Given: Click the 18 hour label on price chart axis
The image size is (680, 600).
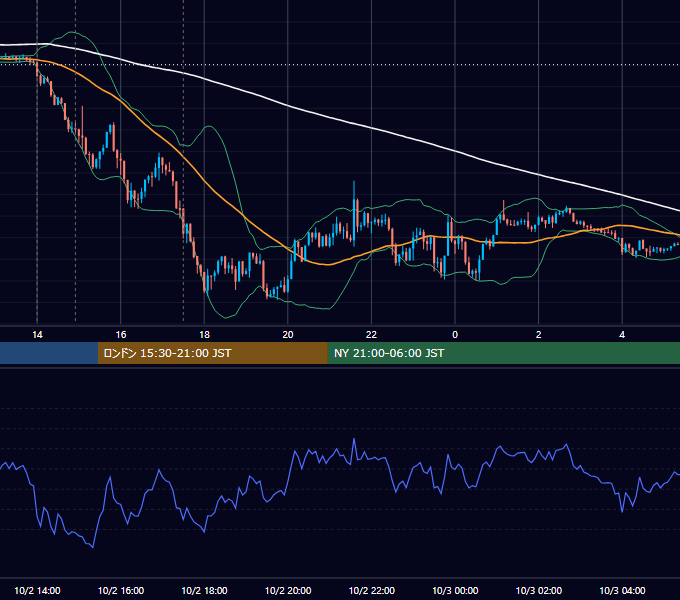Looking at the screenshot, I should click(x=204, y=335).
